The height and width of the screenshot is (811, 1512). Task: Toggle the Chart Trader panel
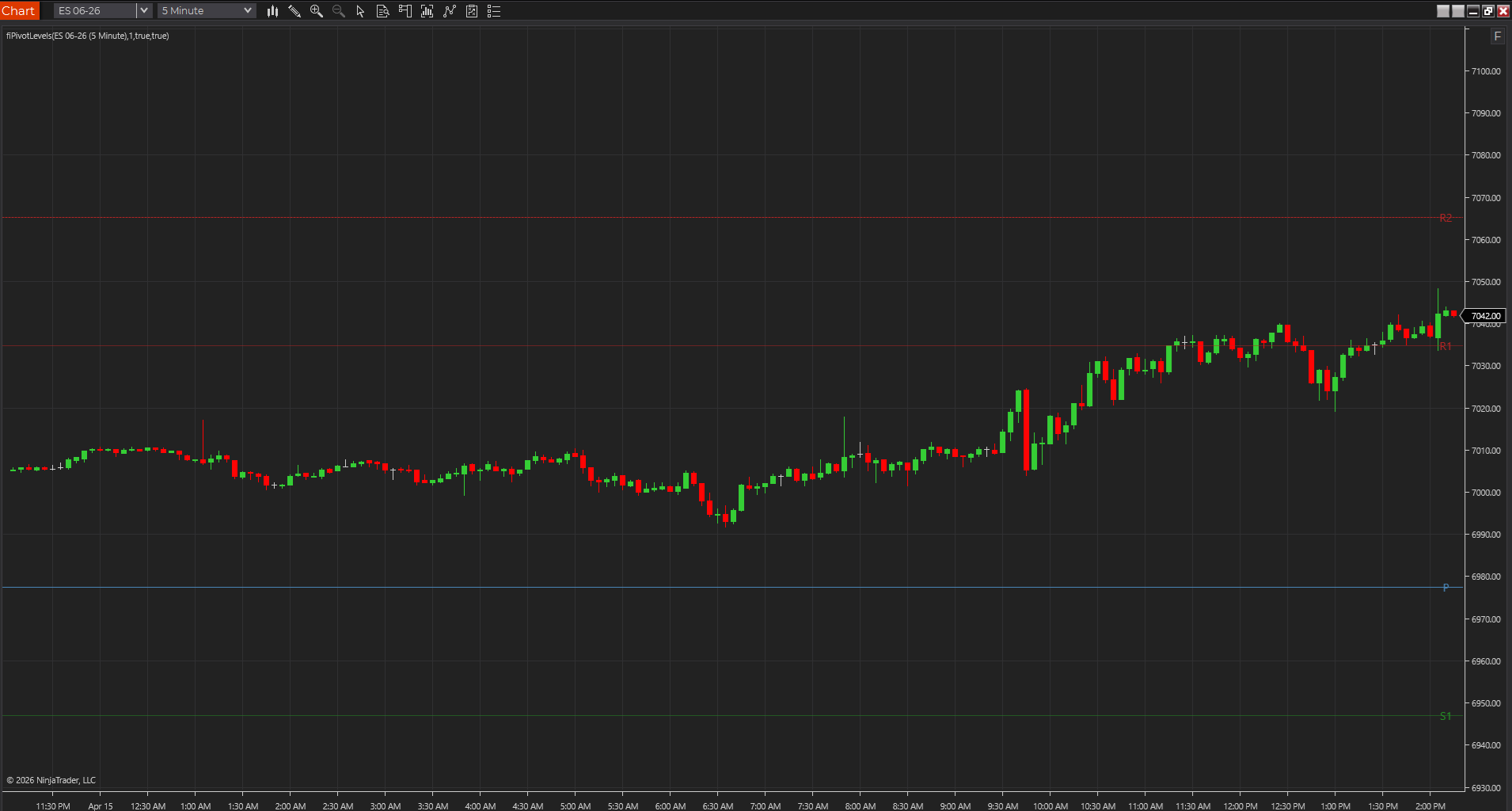coord(405,11)
